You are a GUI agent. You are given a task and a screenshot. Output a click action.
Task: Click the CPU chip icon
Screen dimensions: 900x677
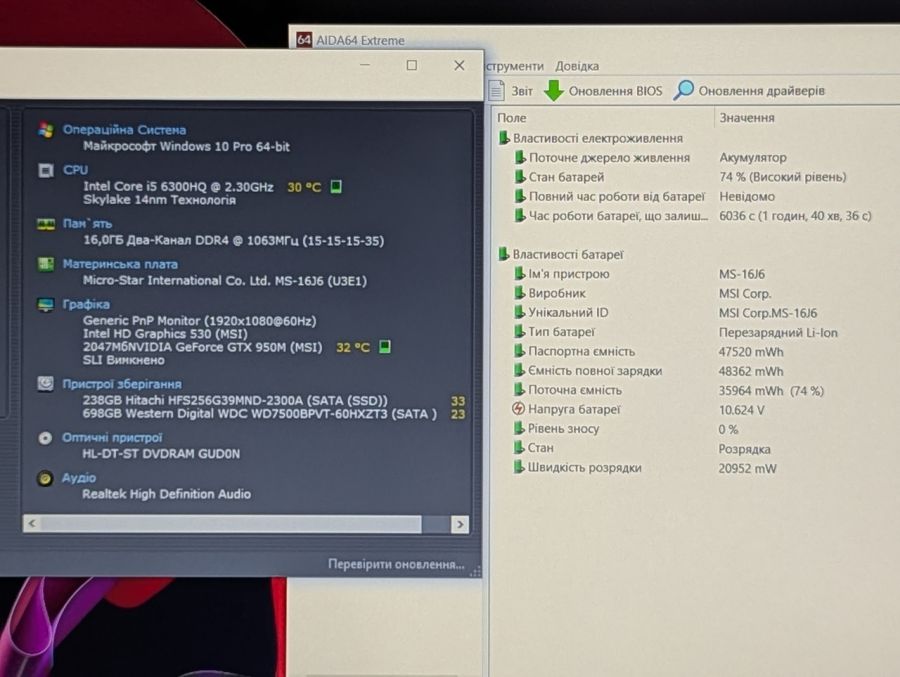46,170
